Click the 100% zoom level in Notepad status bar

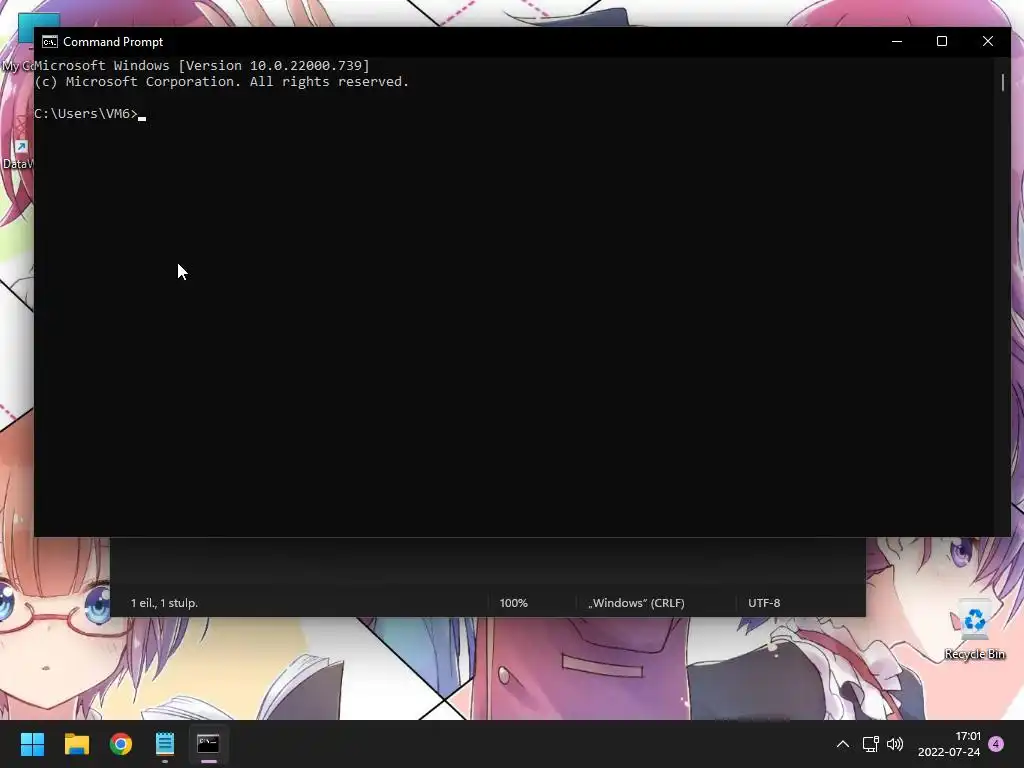(513, 603)
